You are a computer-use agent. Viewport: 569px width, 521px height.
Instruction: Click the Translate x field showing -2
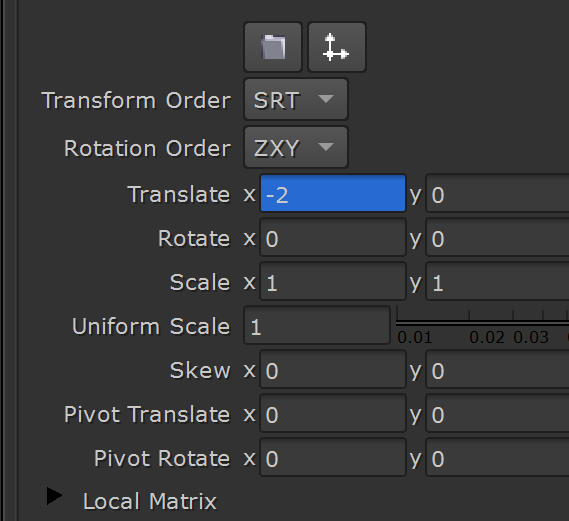tap(333, 193)
